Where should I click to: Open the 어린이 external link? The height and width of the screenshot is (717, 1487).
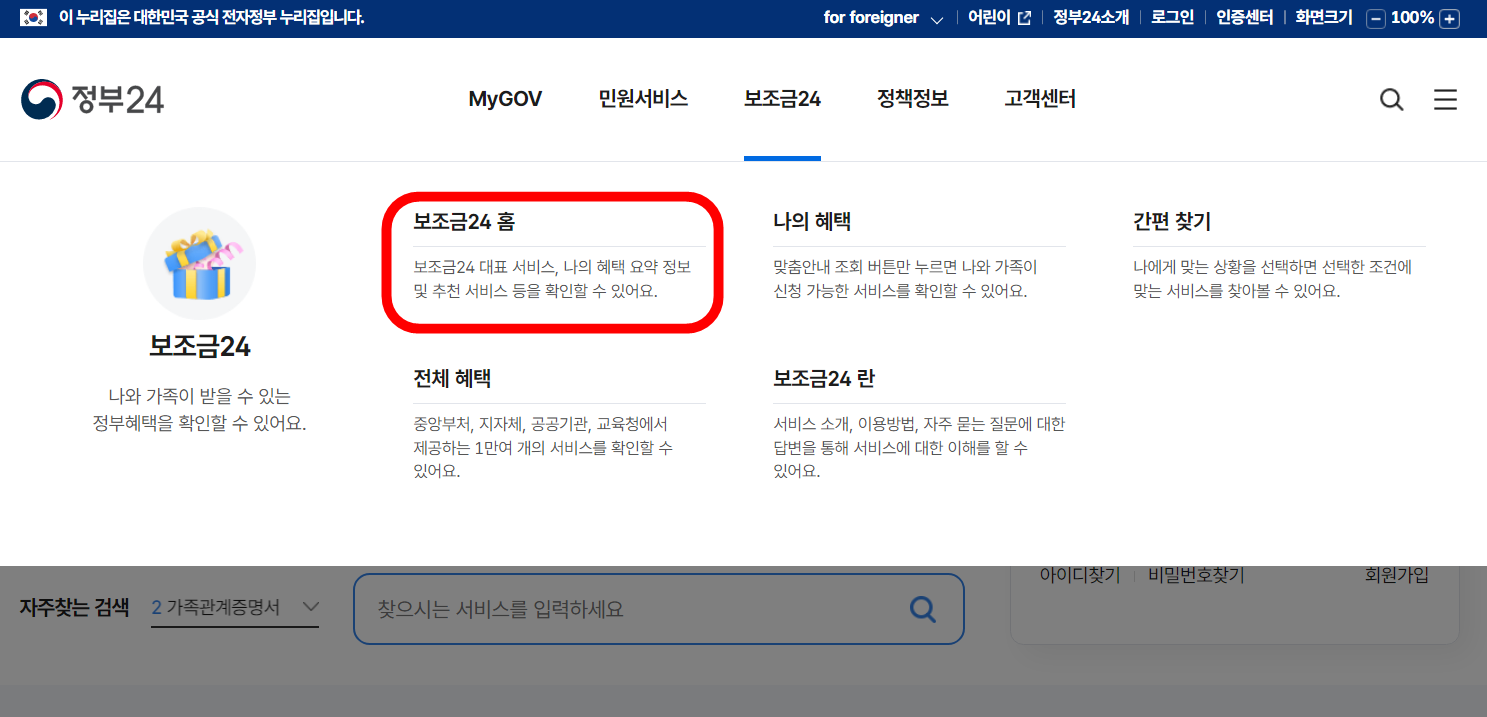tap(999, 18)
